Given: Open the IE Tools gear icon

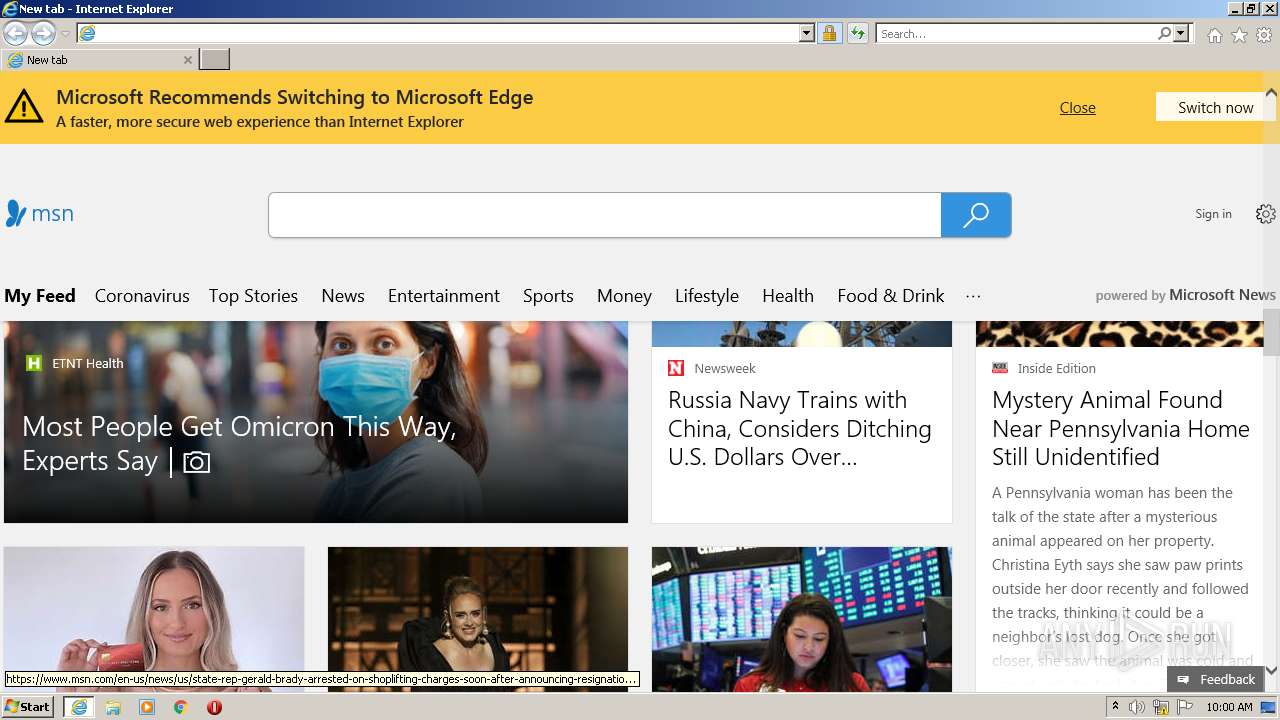Looking at the screenshot, I should coord(1264,35).
